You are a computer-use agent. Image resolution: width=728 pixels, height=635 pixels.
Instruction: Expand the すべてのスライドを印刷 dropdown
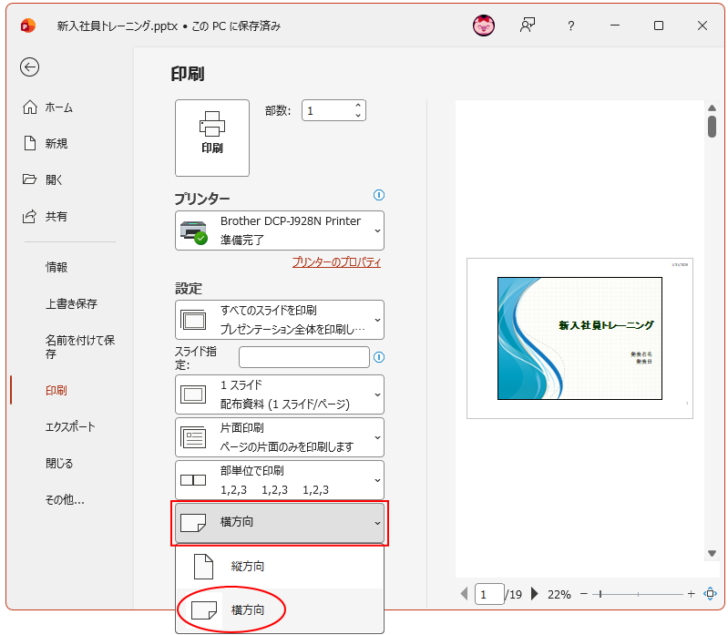(x=280, y=320)
